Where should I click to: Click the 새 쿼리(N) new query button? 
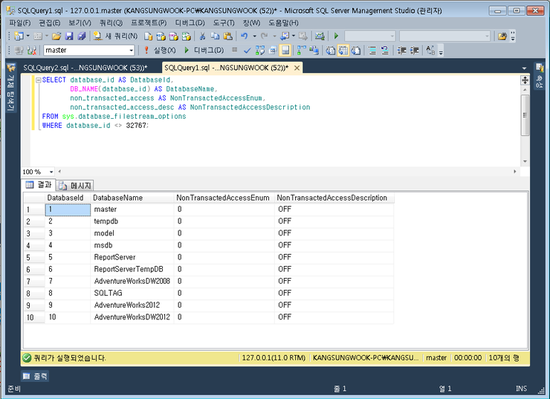pos(116,36)
